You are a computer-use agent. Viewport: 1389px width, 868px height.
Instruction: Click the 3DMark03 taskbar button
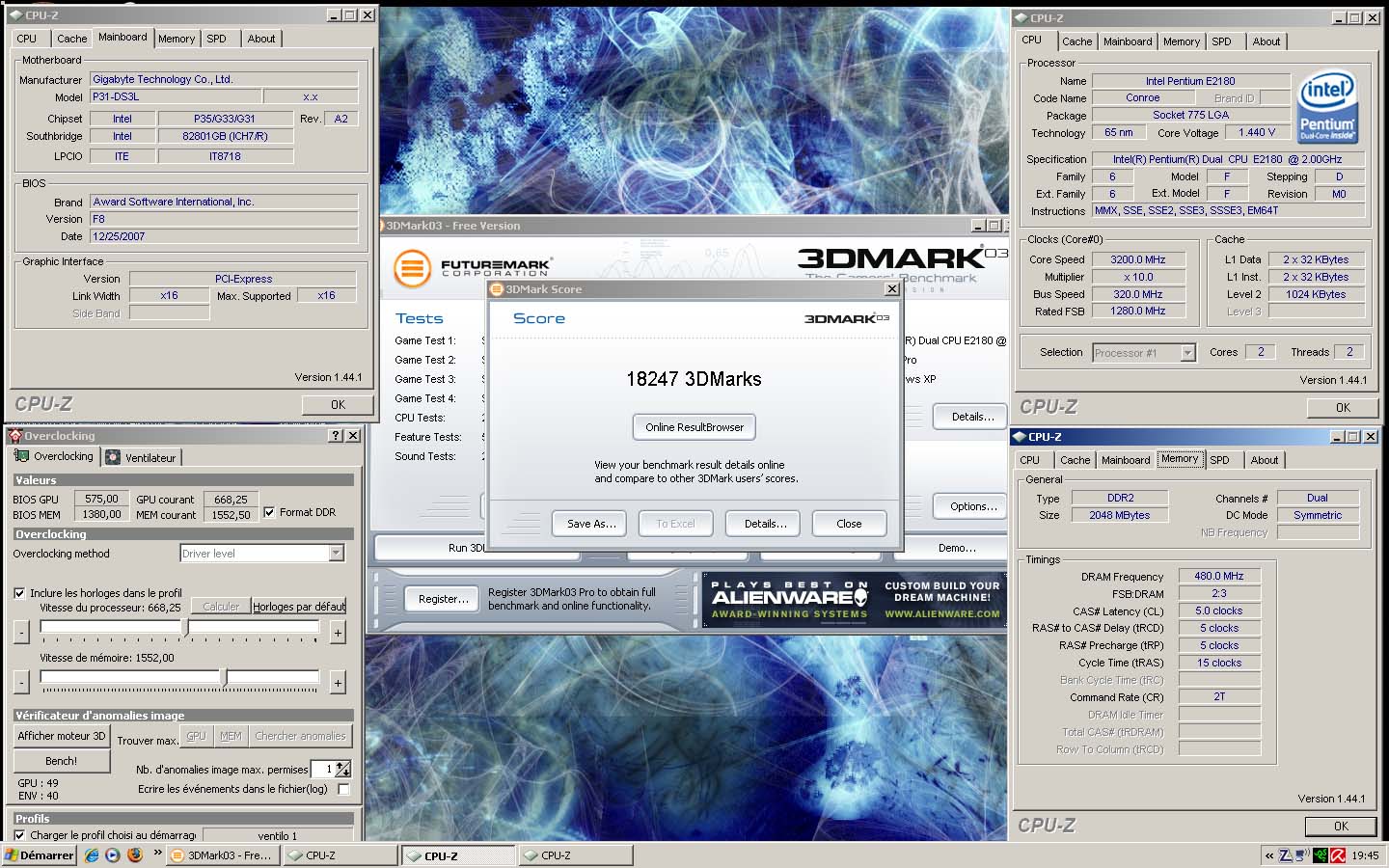pyautogui.click(x=222, y=854)
